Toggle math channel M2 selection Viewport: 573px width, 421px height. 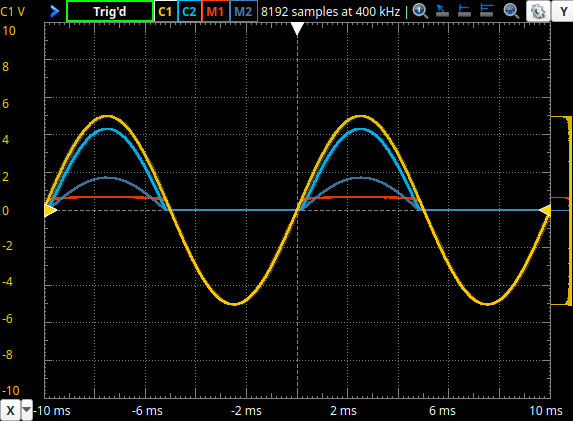click(244, 12)
